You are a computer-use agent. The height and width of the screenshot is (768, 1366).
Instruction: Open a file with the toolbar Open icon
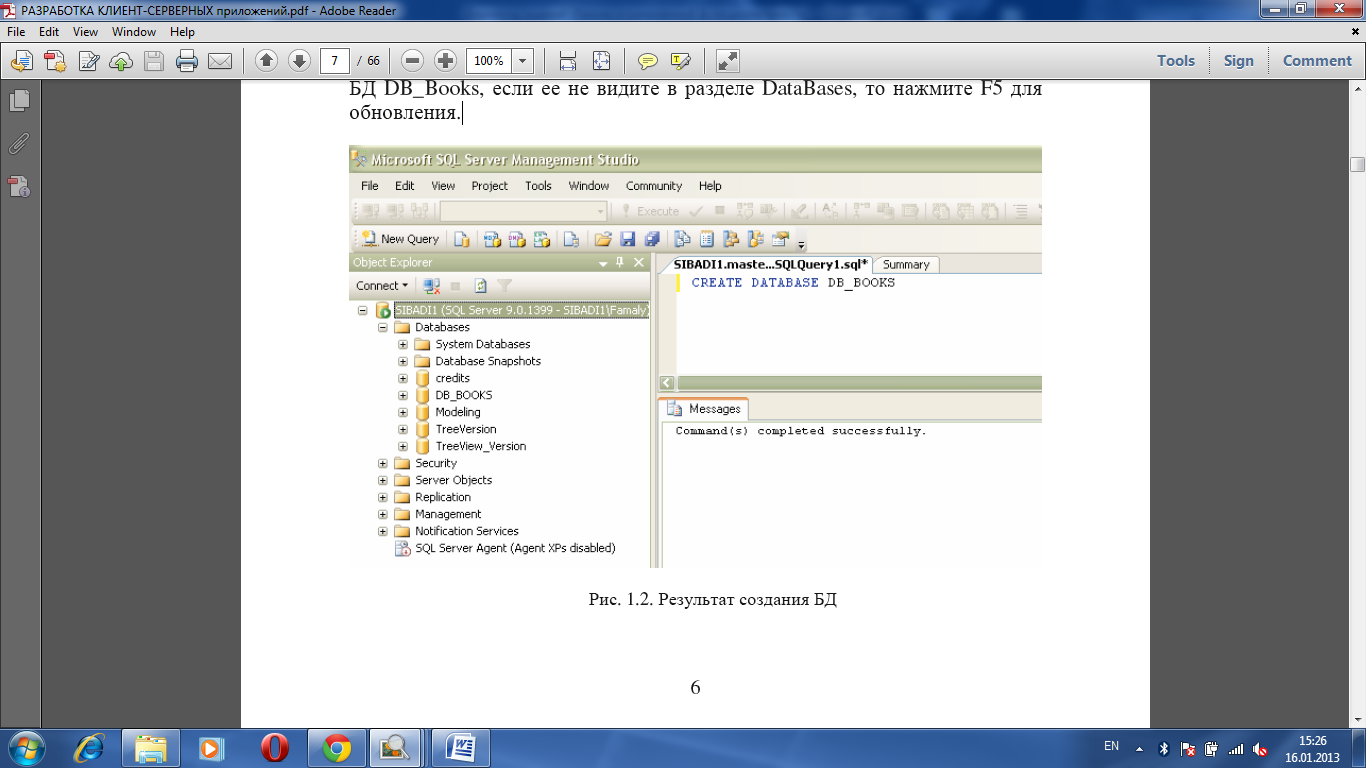[22, 61]
